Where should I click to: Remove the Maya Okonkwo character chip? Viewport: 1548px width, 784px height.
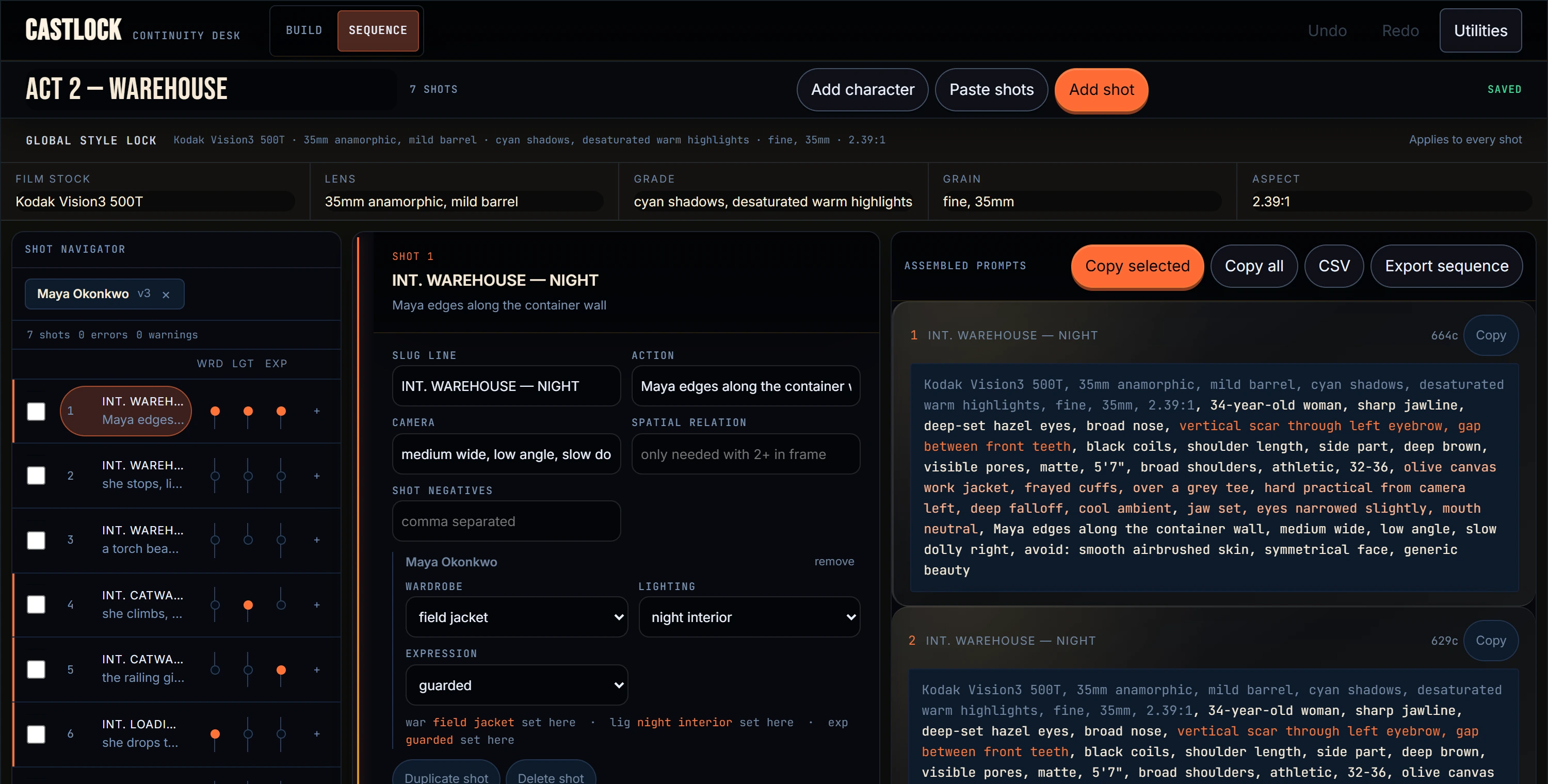pos(166,295)
